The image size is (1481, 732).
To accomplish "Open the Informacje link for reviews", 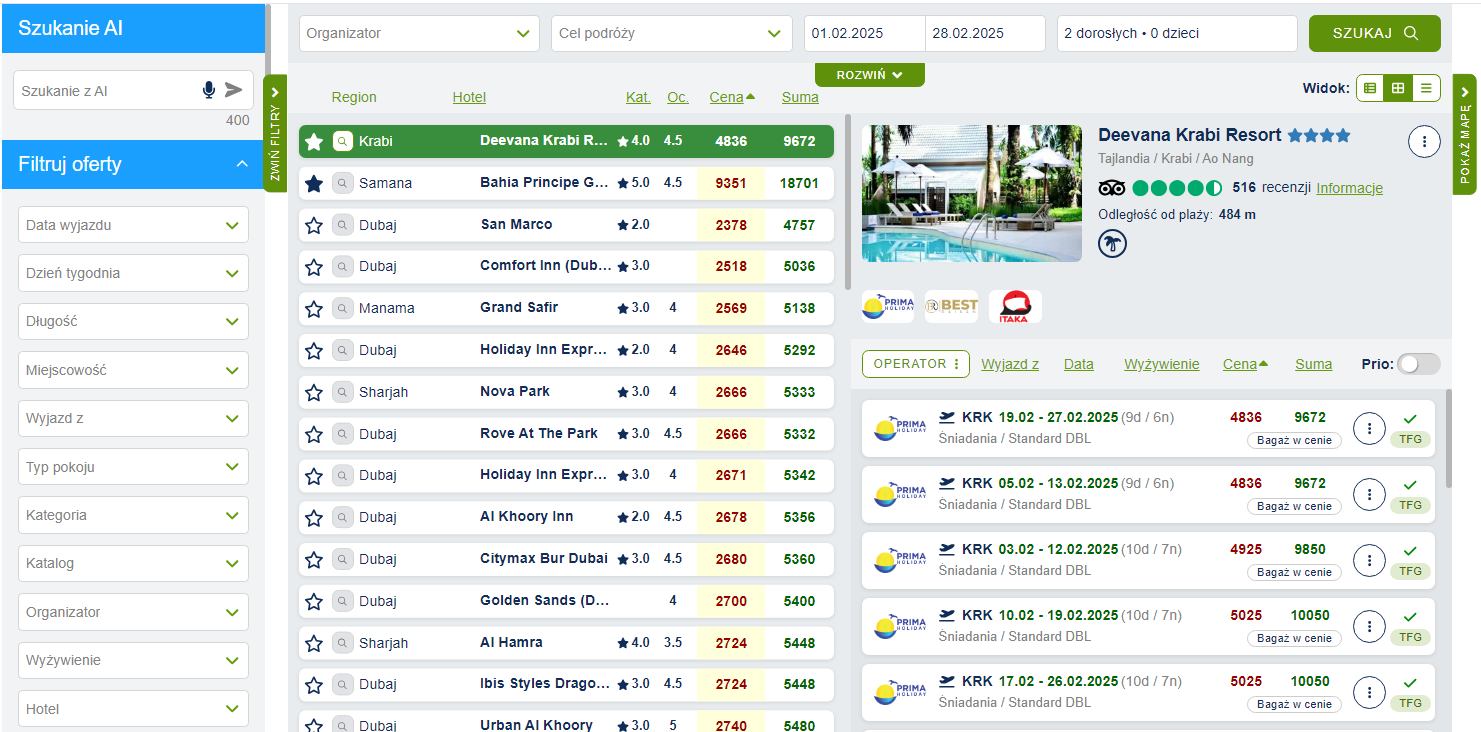I will point(1349,188).
